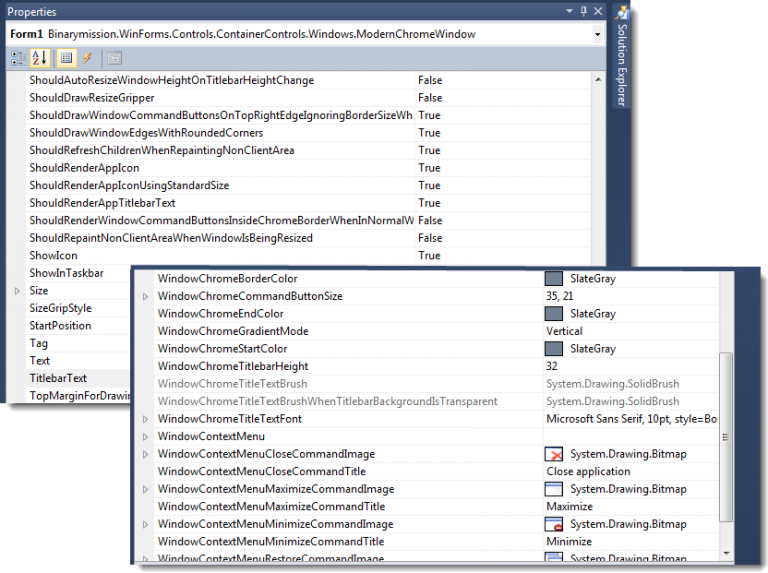This screenshot has height=573, width=768.
Task: Select ShouldRenderAppTitlebarText property
Action: (x=102, y=203)
